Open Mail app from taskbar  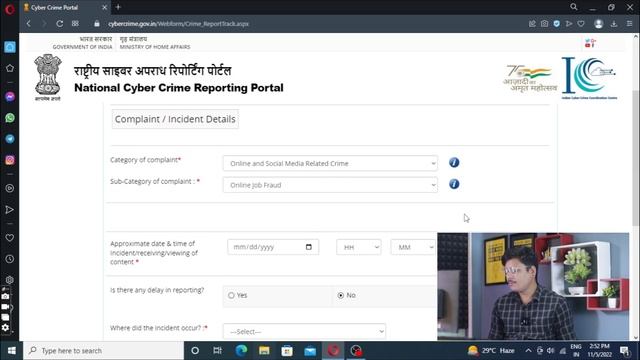(310, 351)
